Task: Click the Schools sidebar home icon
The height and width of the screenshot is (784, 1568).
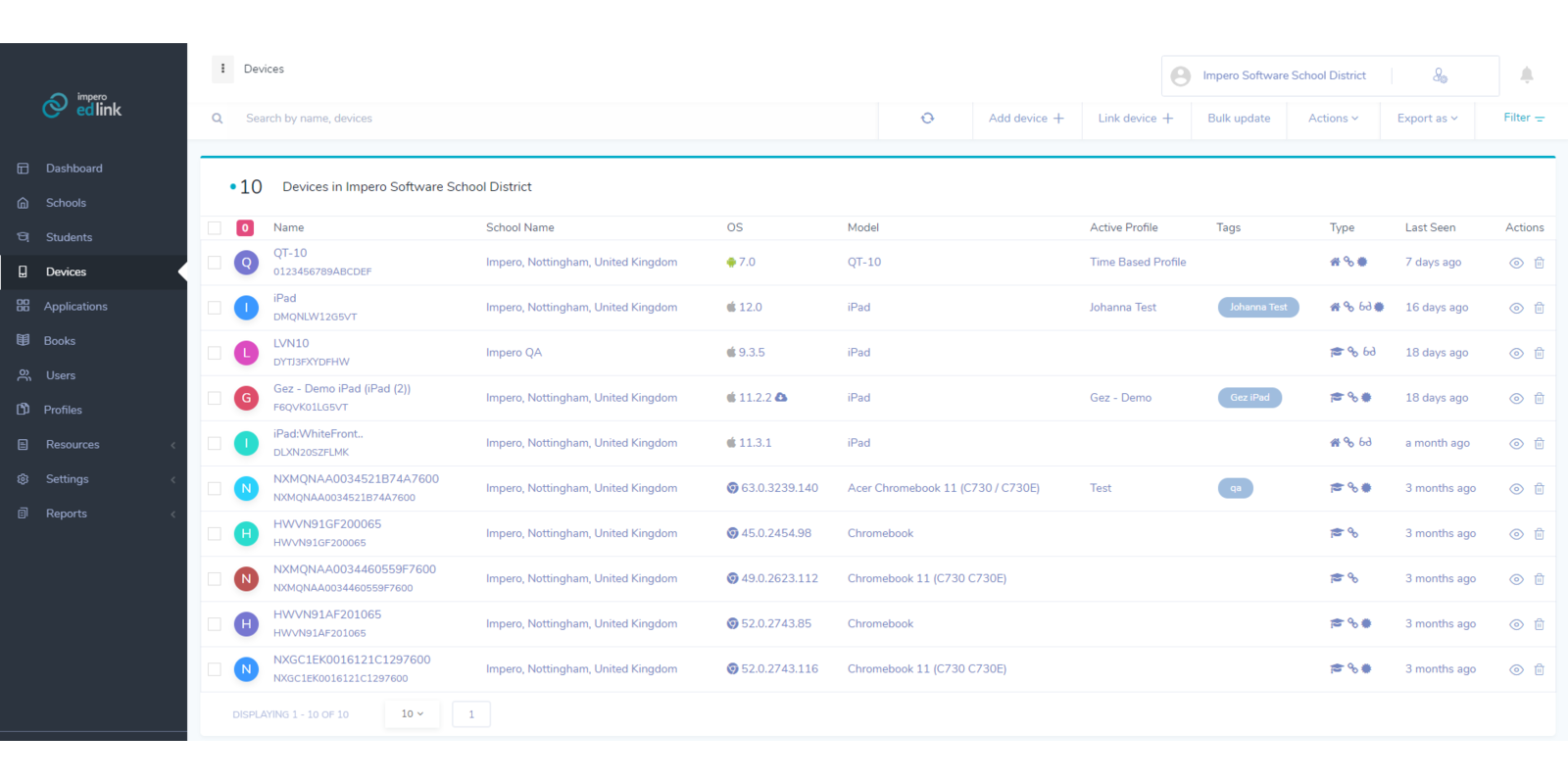Action: coord(23,203)
